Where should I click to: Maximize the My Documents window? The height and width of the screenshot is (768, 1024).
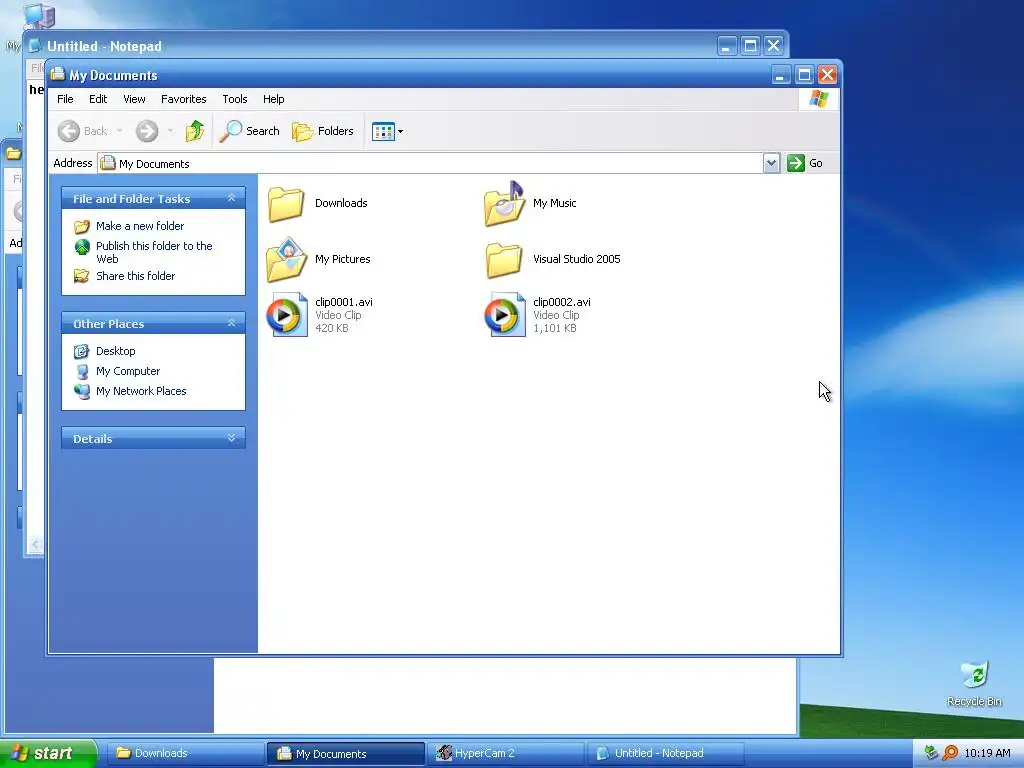point(805,74)
